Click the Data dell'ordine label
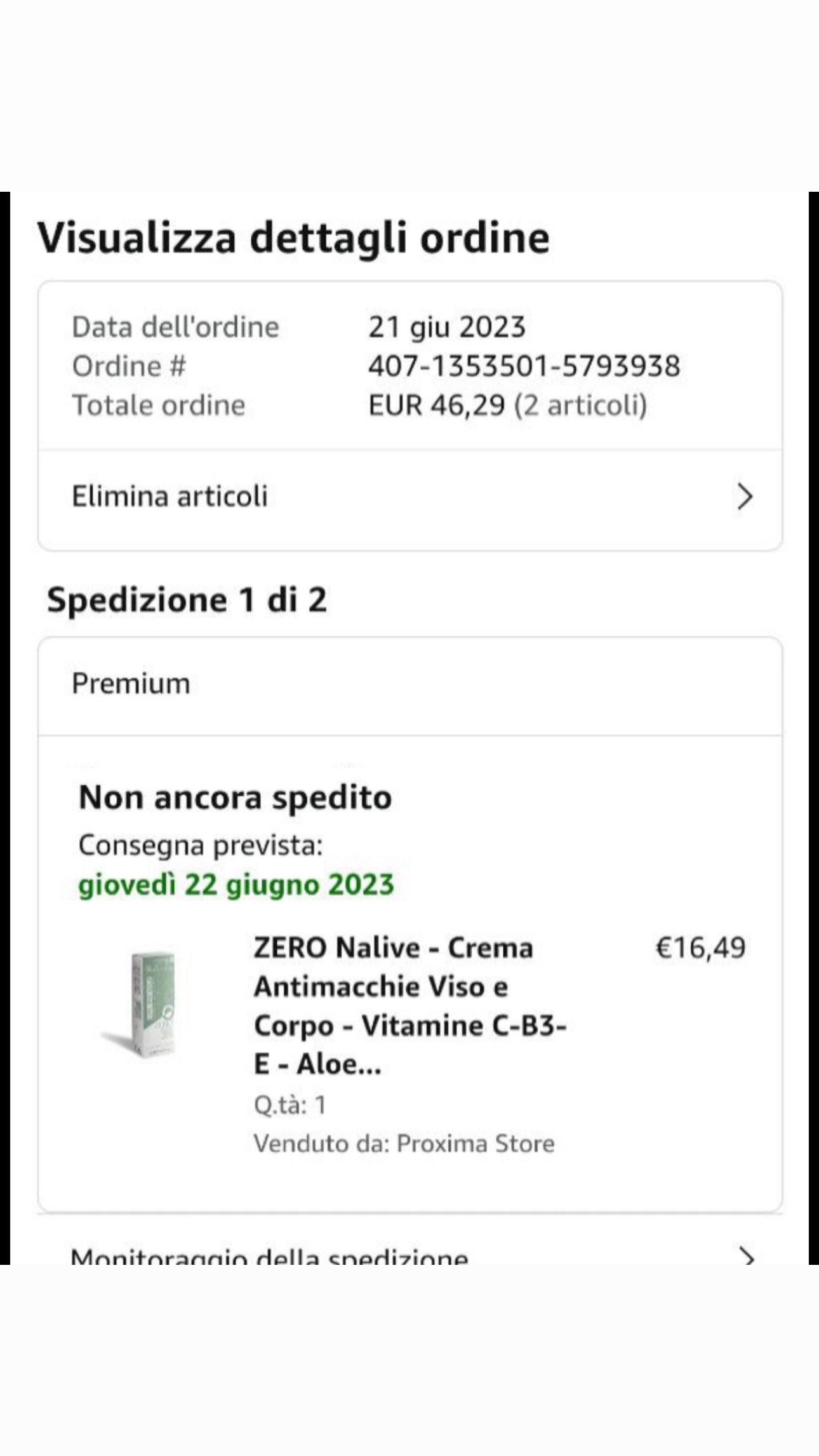Viewport: 819px width, 1456px height. click(x=175, y=328)
